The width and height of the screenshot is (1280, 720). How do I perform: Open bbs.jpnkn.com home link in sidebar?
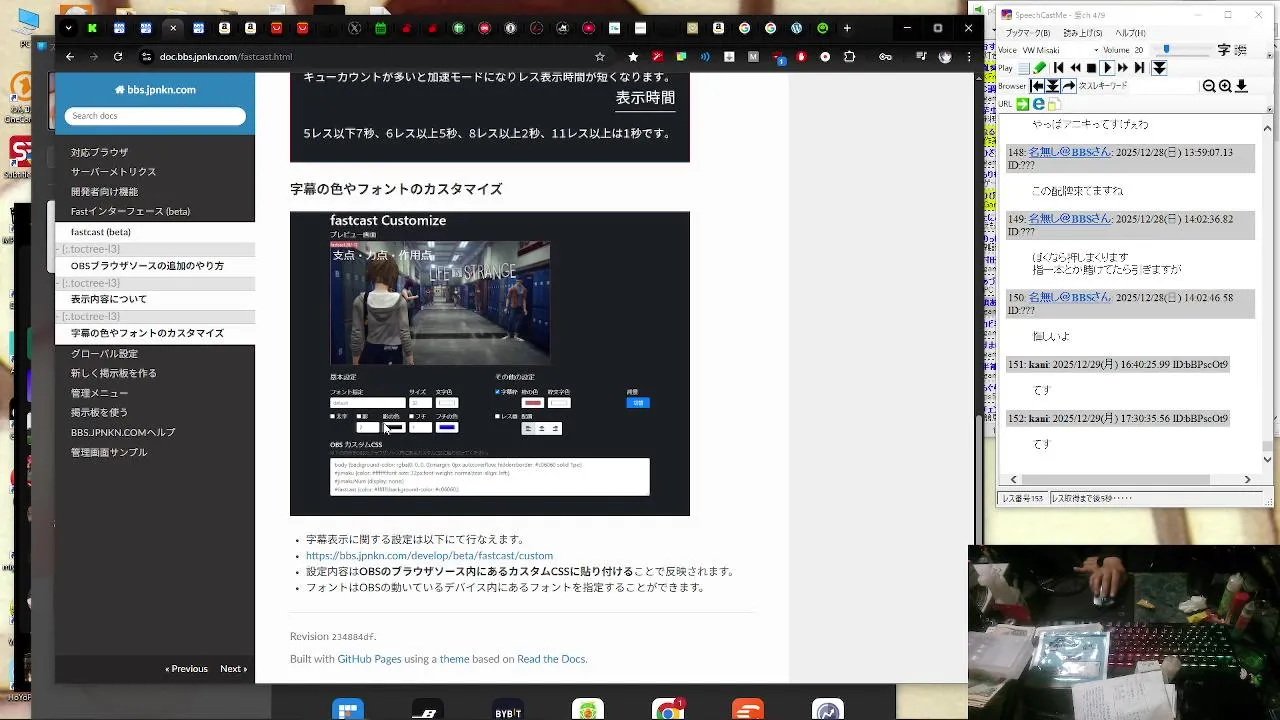pyautogui.click(x=155, y=90)
